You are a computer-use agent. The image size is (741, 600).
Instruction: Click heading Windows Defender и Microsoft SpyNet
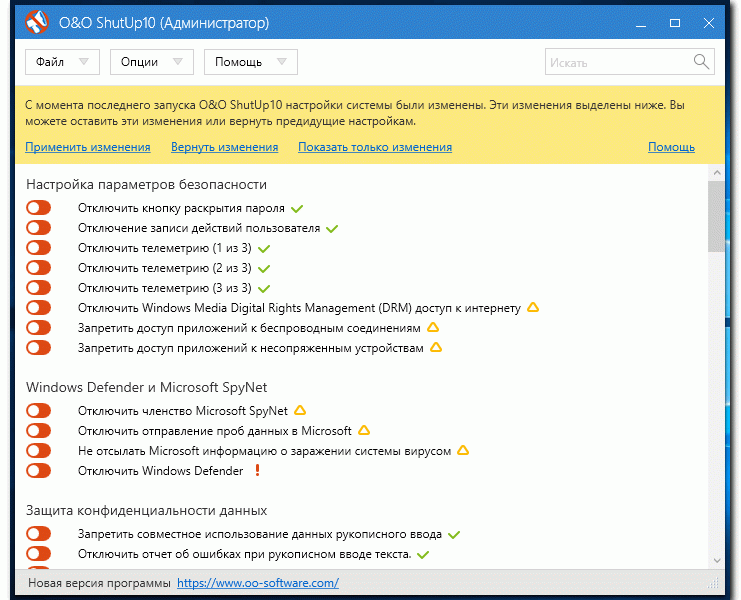tap(146, 387)
